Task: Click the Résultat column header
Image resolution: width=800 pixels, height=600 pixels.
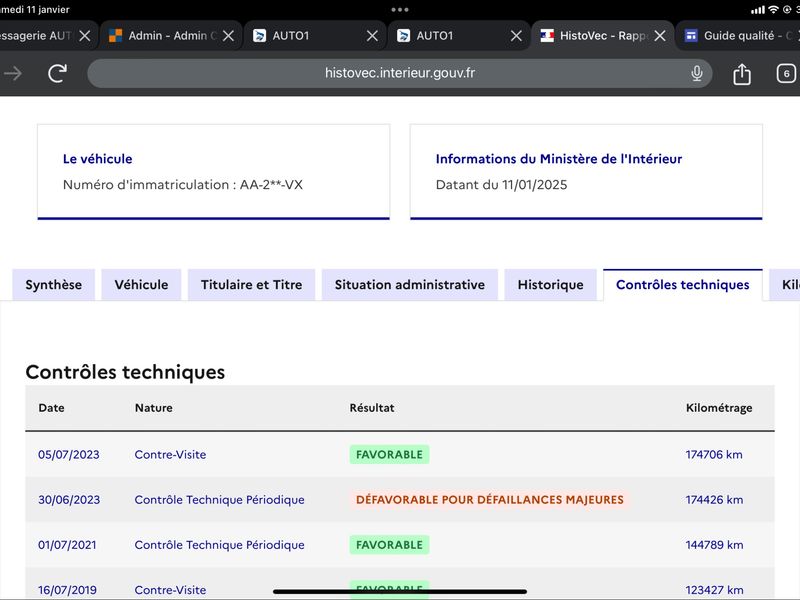Action: point(372,408)
